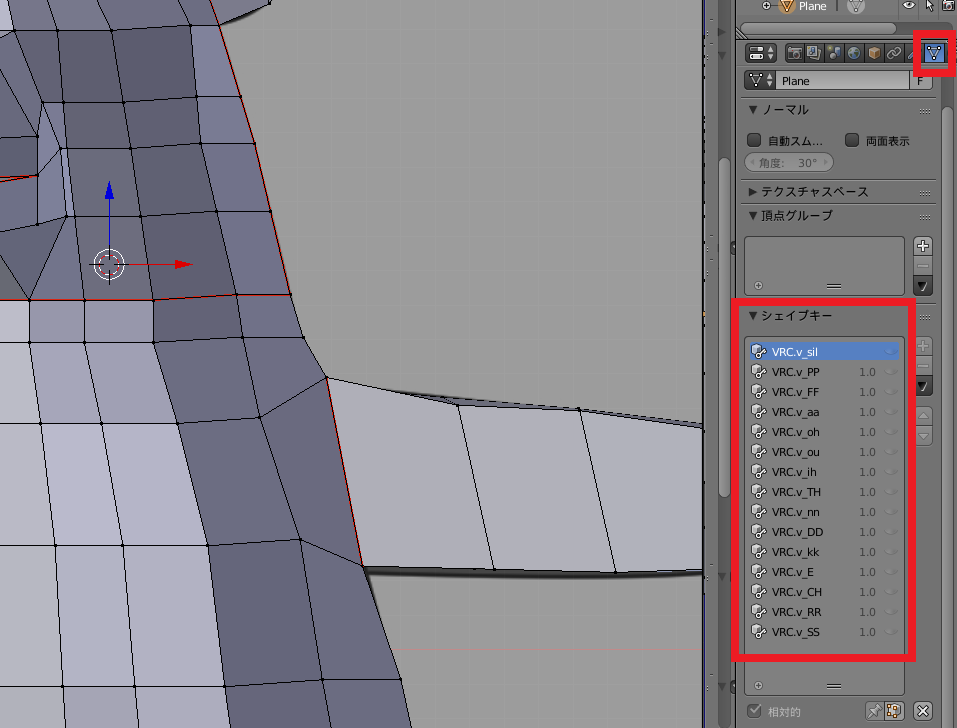Click the 1.0 value of VRC.v_CH
This screenshot has height=728, width=957.
867,592
